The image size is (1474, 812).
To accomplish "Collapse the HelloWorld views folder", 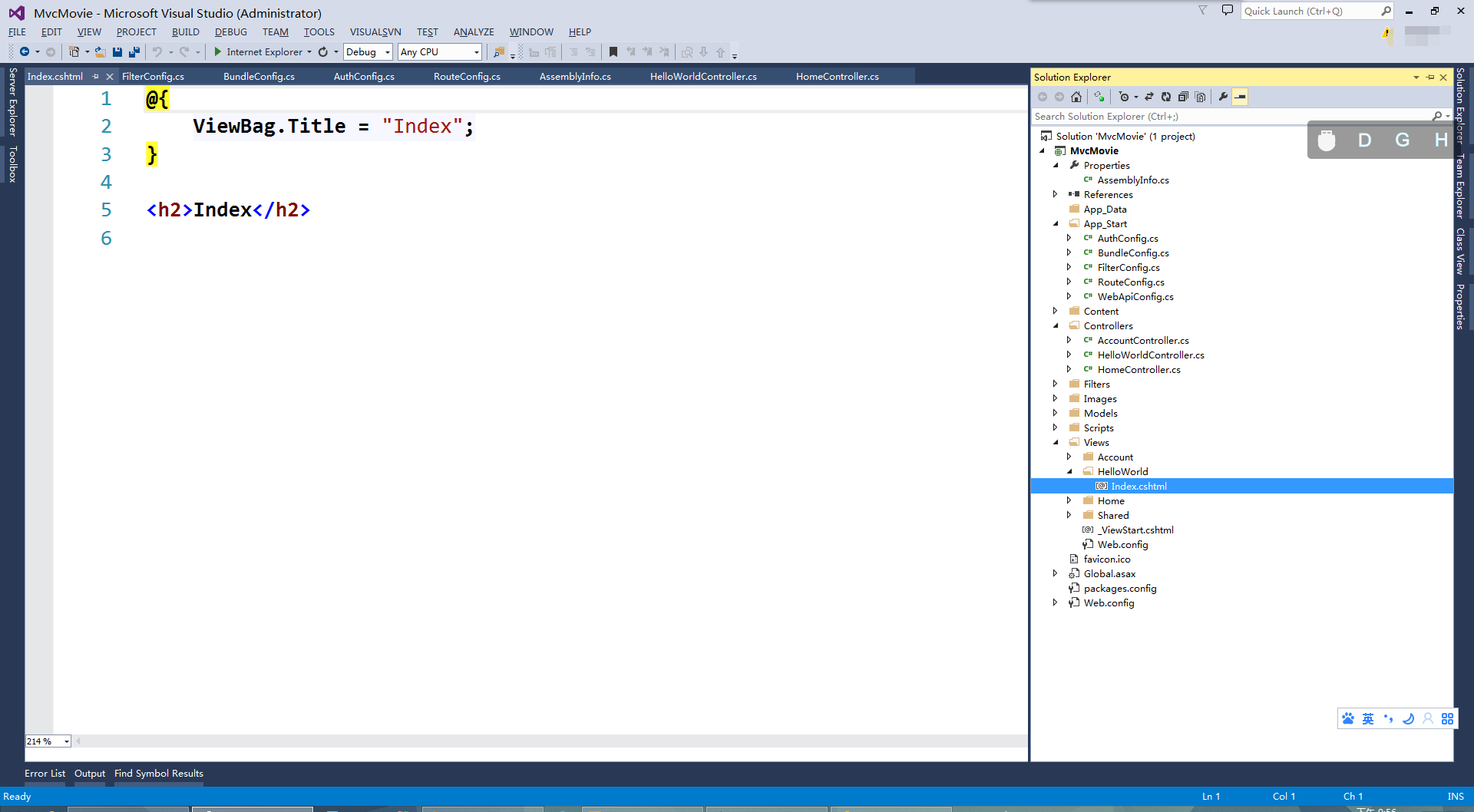I will 1069,472.
